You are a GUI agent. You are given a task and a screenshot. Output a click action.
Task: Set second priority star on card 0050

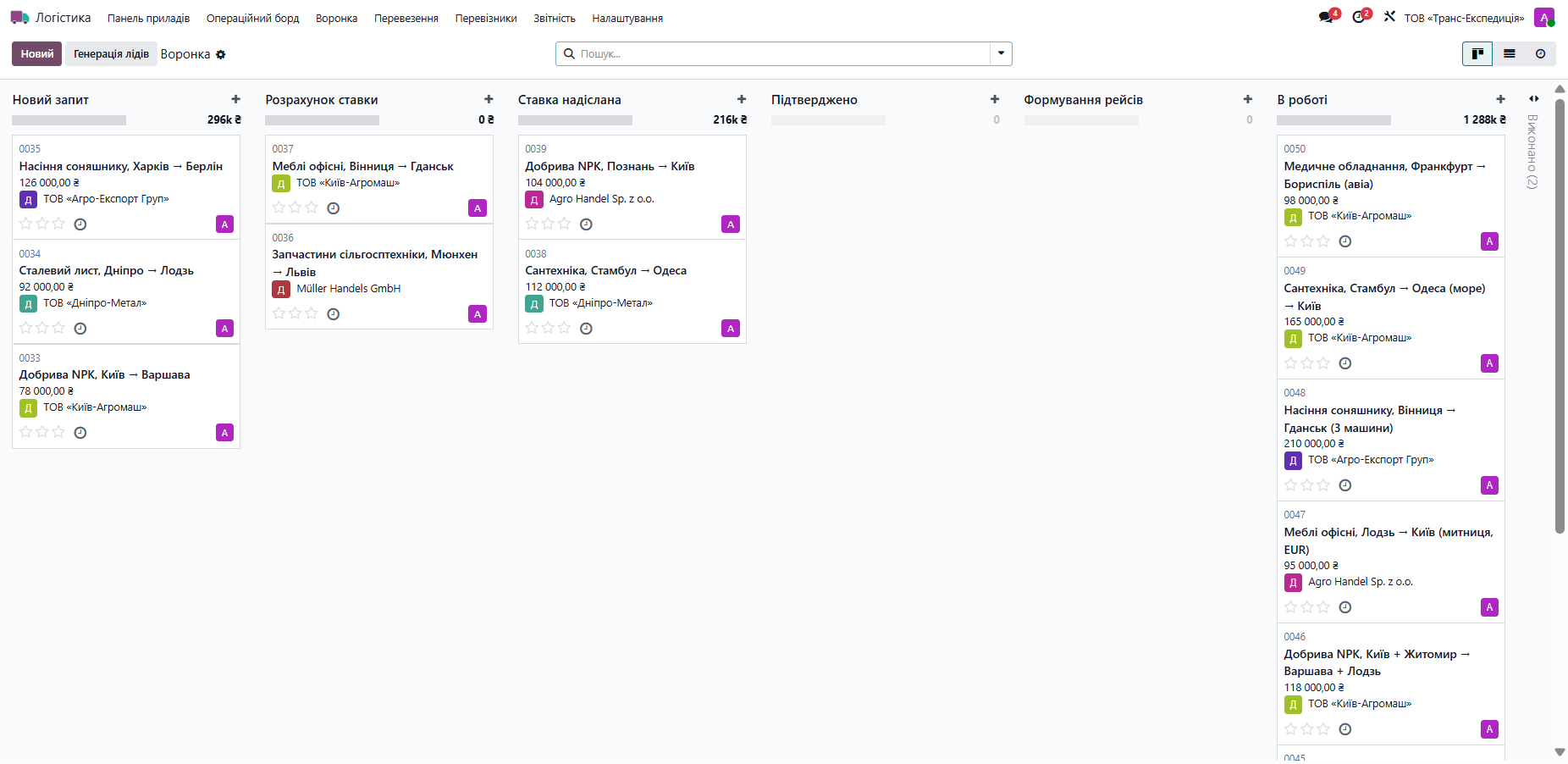click(1306, 241)
